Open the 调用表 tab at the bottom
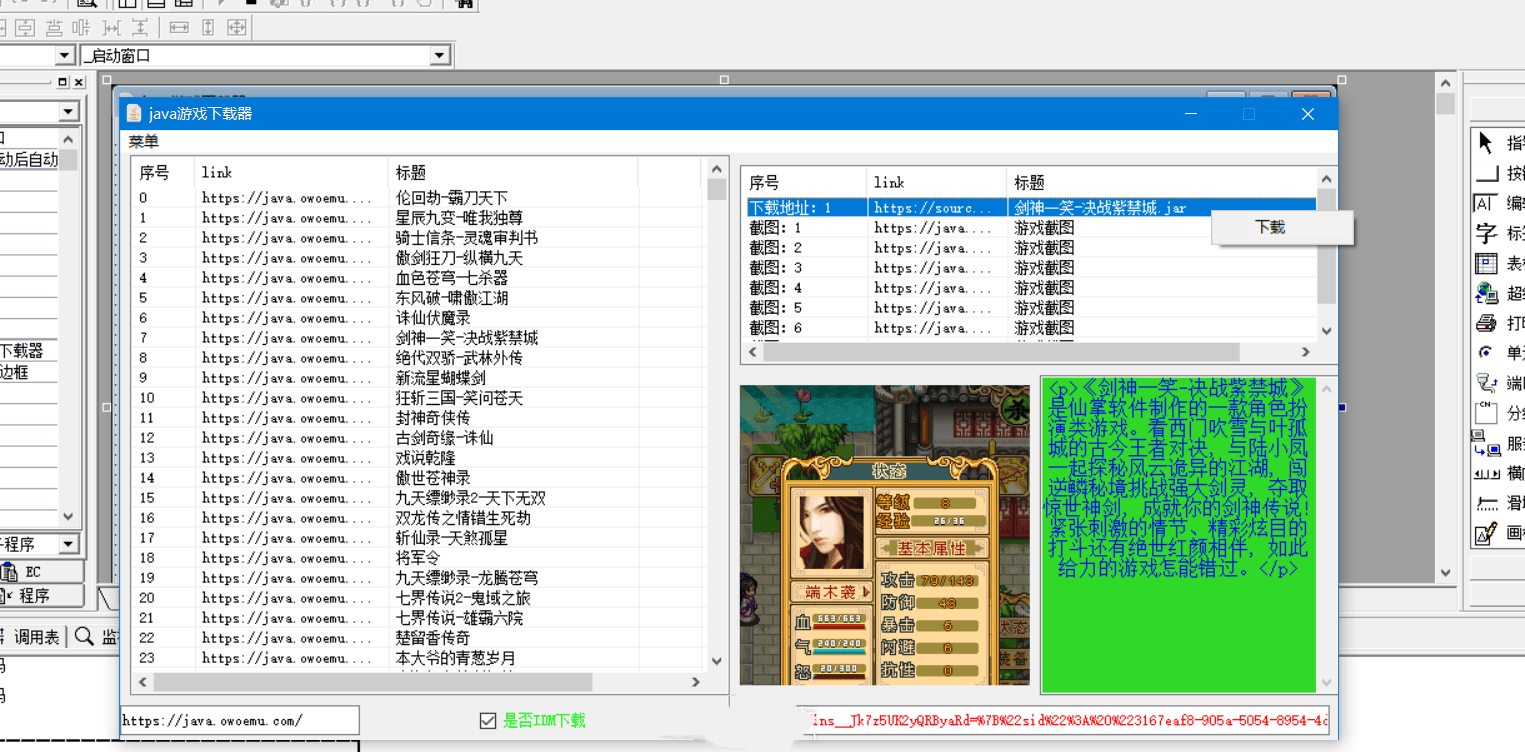 point(35,637)
